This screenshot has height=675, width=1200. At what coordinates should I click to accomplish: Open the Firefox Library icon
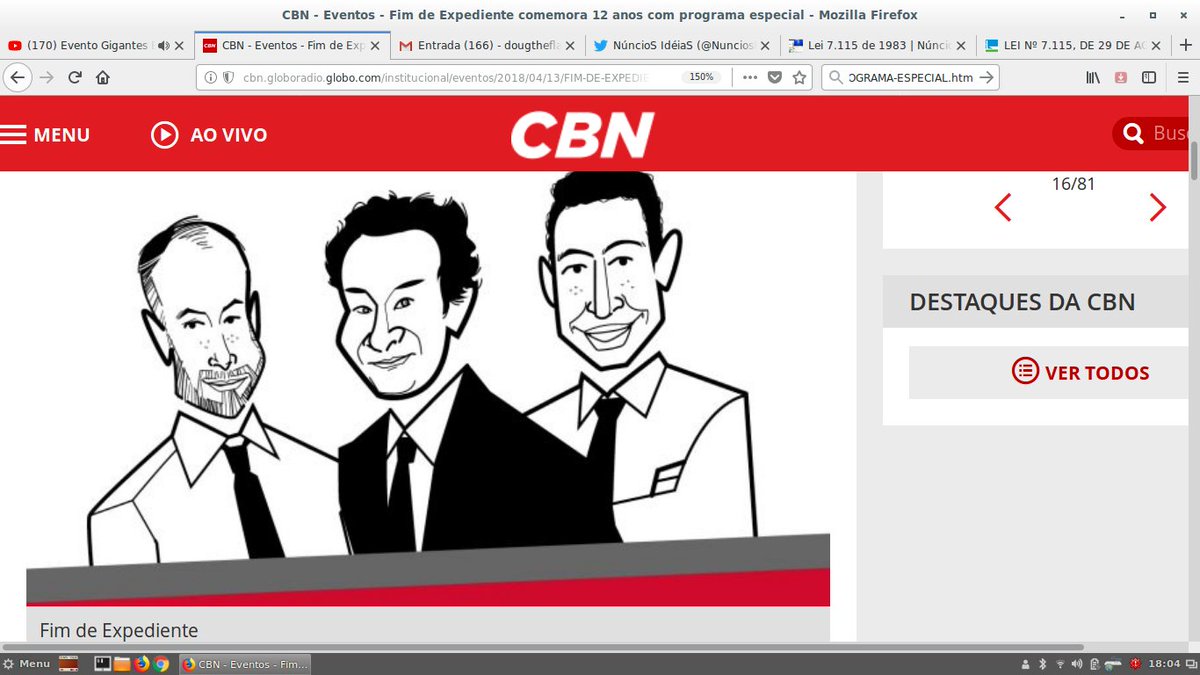click(1095, 77)
